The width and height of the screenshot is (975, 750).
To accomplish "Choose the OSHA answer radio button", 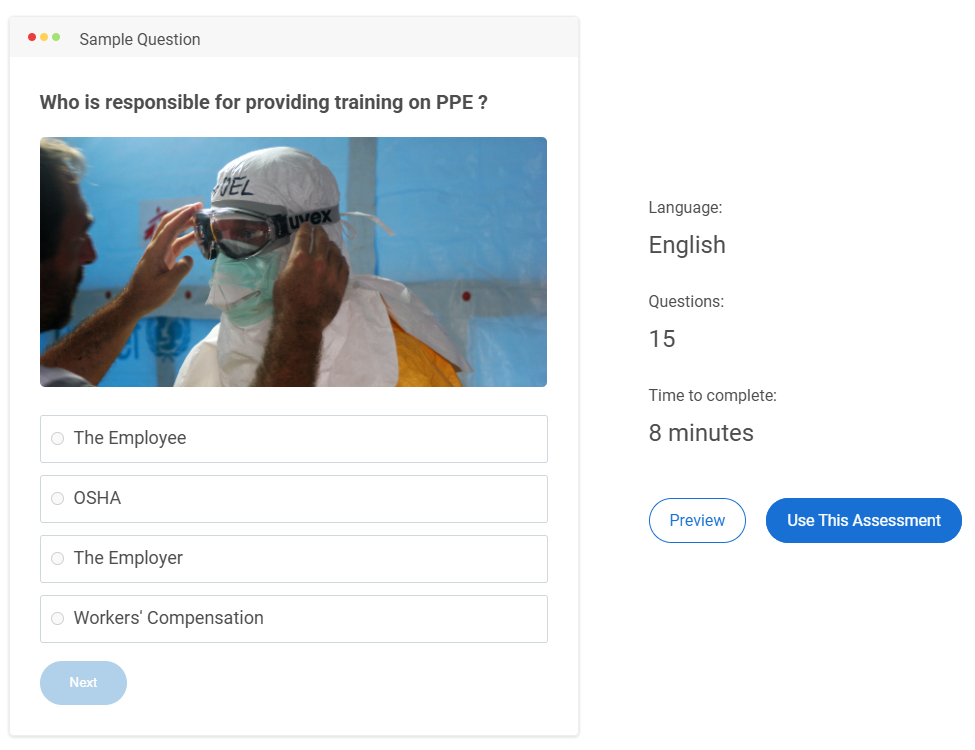I will [x=58, y=499].
